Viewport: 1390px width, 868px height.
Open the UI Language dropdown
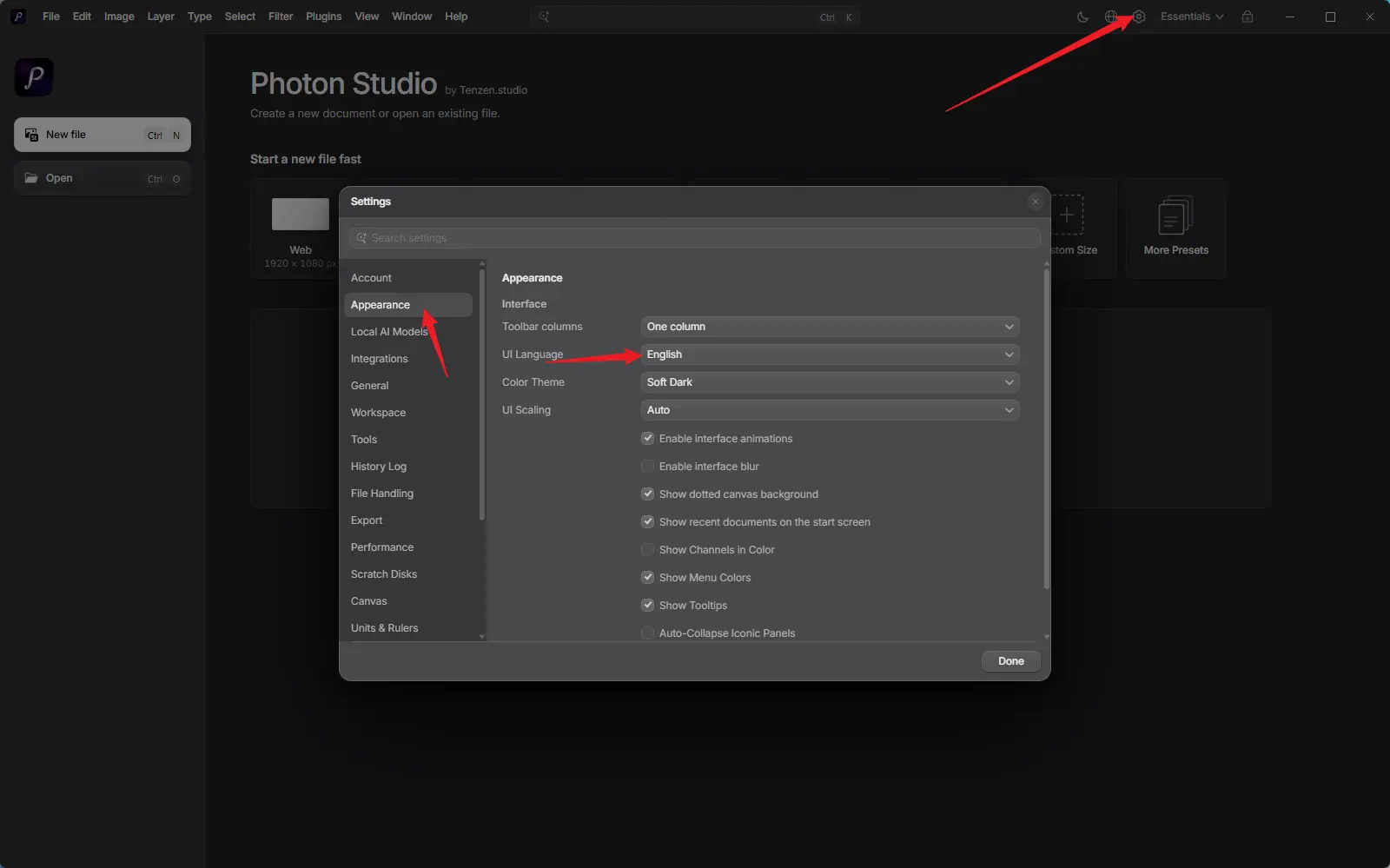(x=830, y=354)
